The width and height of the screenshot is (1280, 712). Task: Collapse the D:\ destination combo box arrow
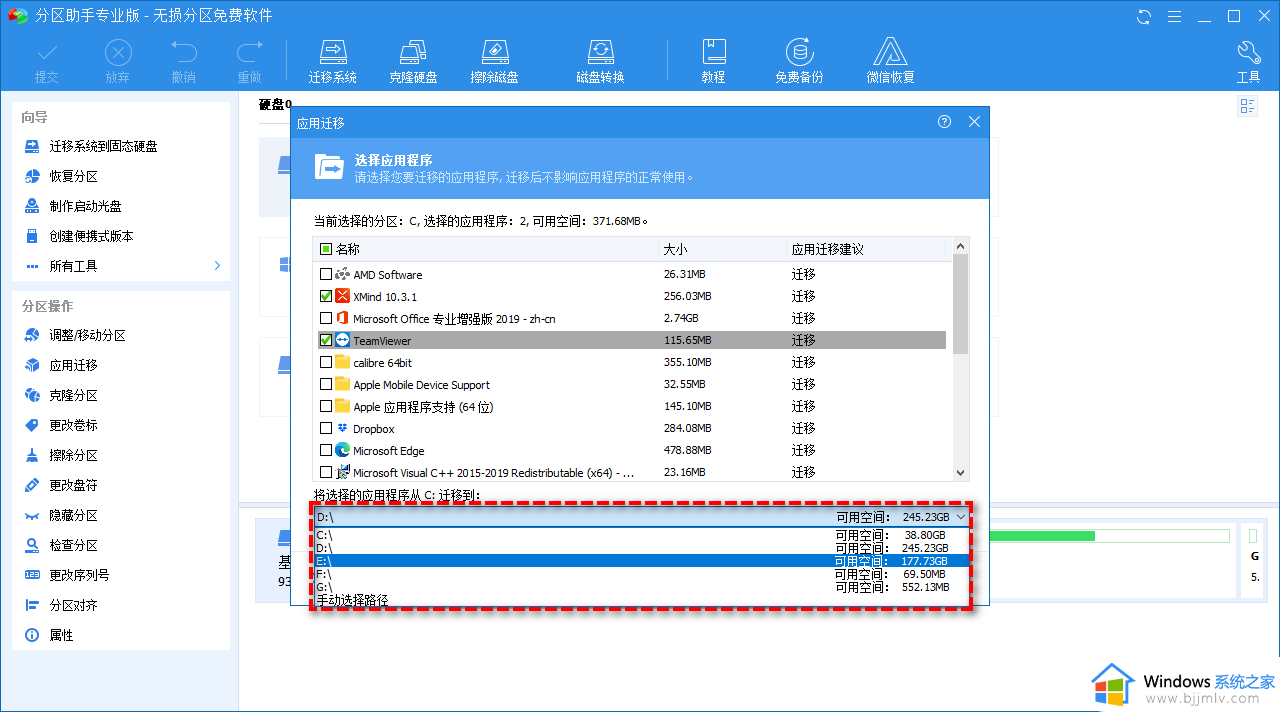point(961,517)
